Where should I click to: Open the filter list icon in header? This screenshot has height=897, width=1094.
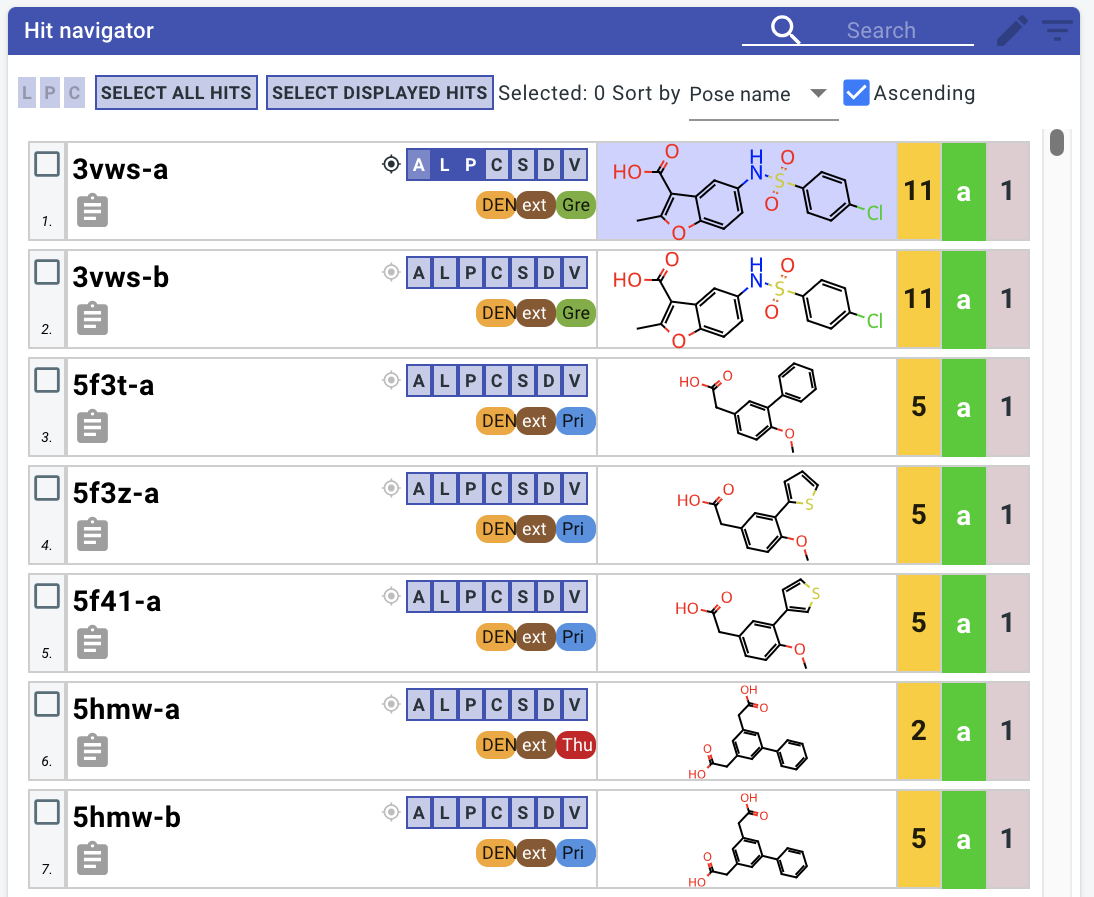coord(1057,31)
